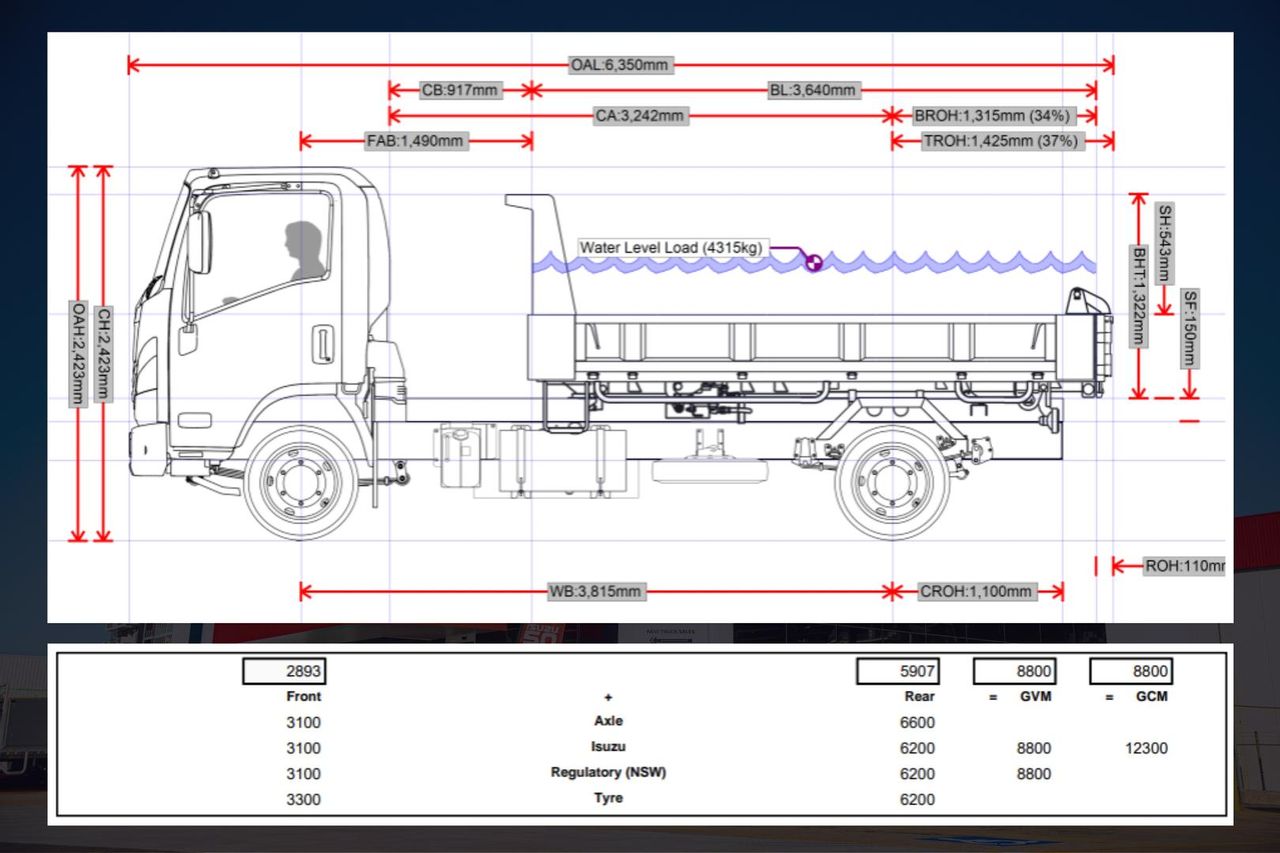
Task: Select the Regulatory (NSW) row label
Action: (608, 773)
